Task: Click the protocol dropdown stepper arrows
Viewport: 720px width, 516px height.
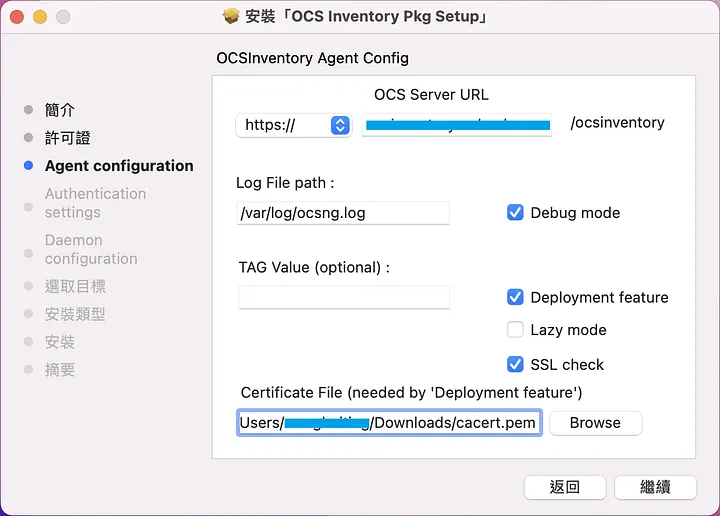Action: [x=340, y=125]
